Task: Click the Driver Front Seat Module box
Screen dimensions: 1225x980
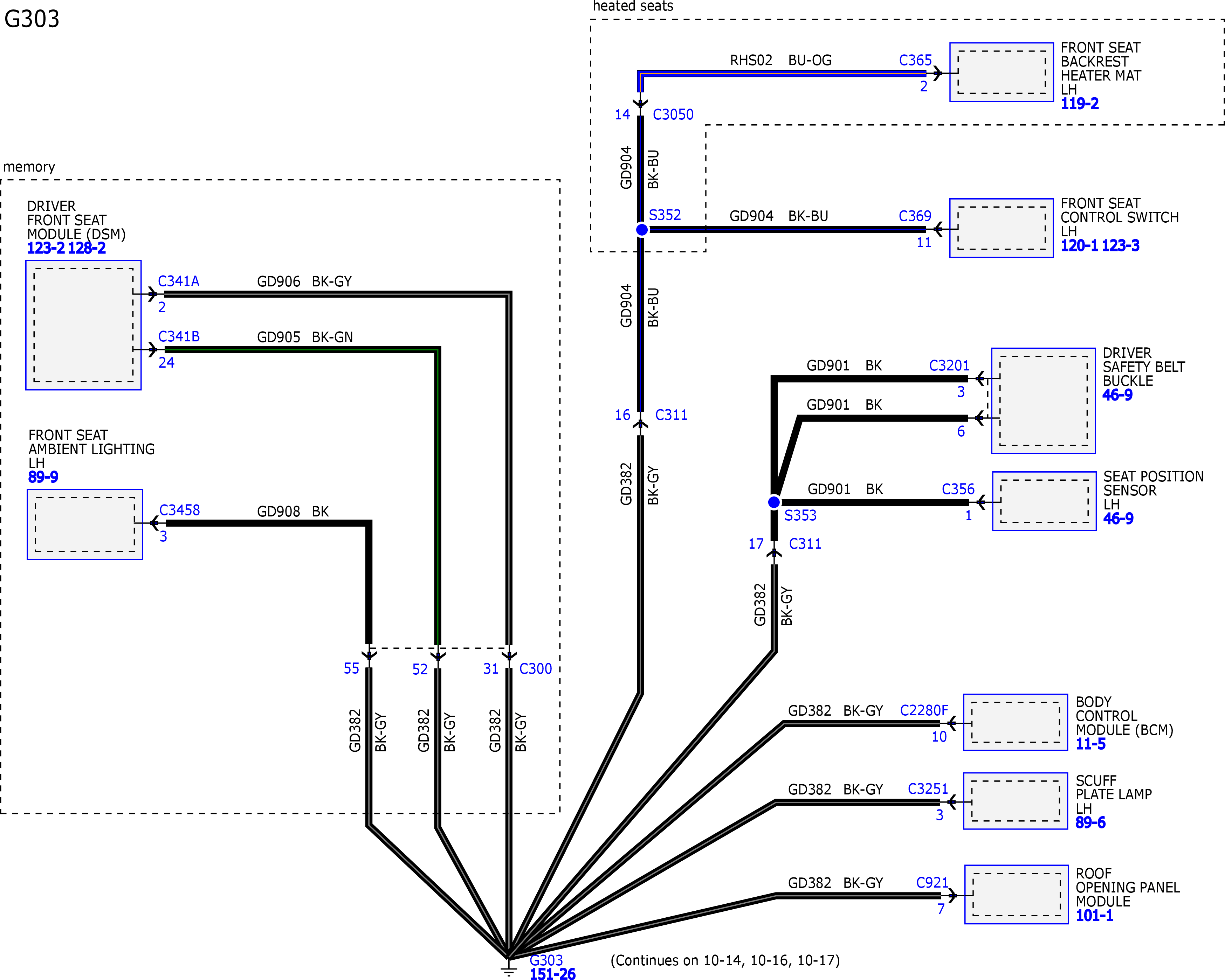Action: [83, 325]
